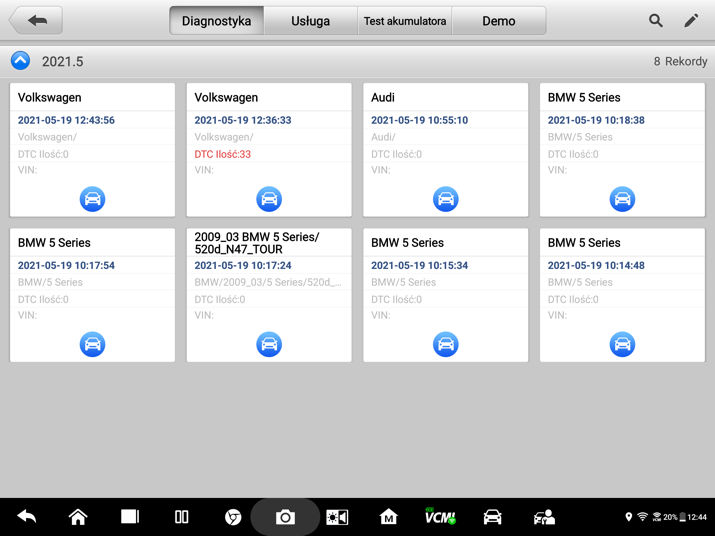Screen dimensions: 715x536
Task: Click timestamp 2021-05-19 12:36:33
Action: (x=243, y=120)
